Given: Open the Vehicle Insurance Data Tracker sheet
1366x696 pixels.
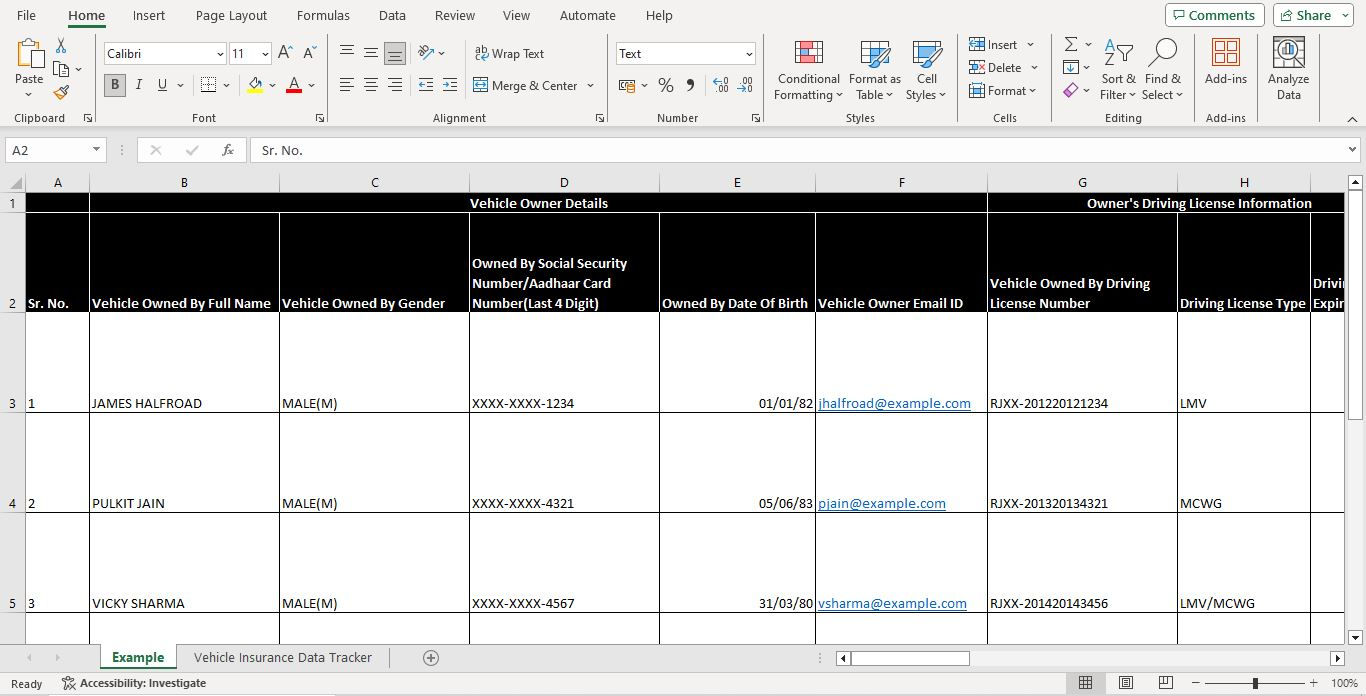Looking at the screenshot, I should (x=283, y=657).
